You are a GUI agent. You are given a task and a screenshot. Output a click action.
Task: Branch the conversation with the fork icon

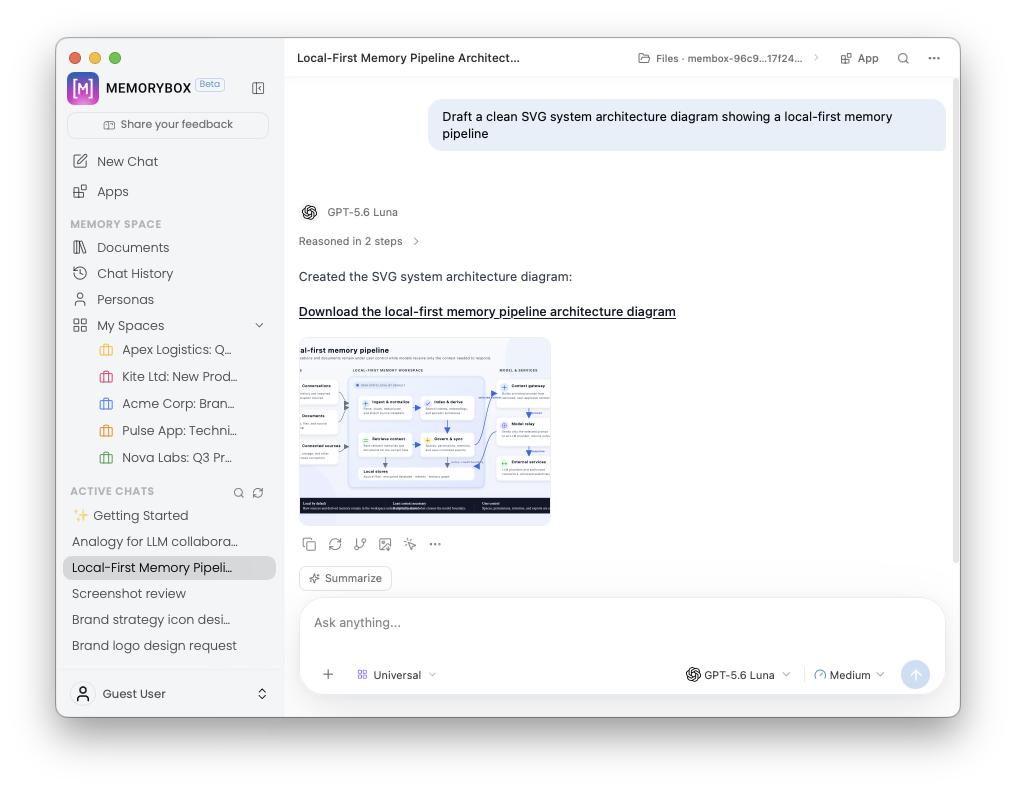pyautogui.click(x=360, y=544)
